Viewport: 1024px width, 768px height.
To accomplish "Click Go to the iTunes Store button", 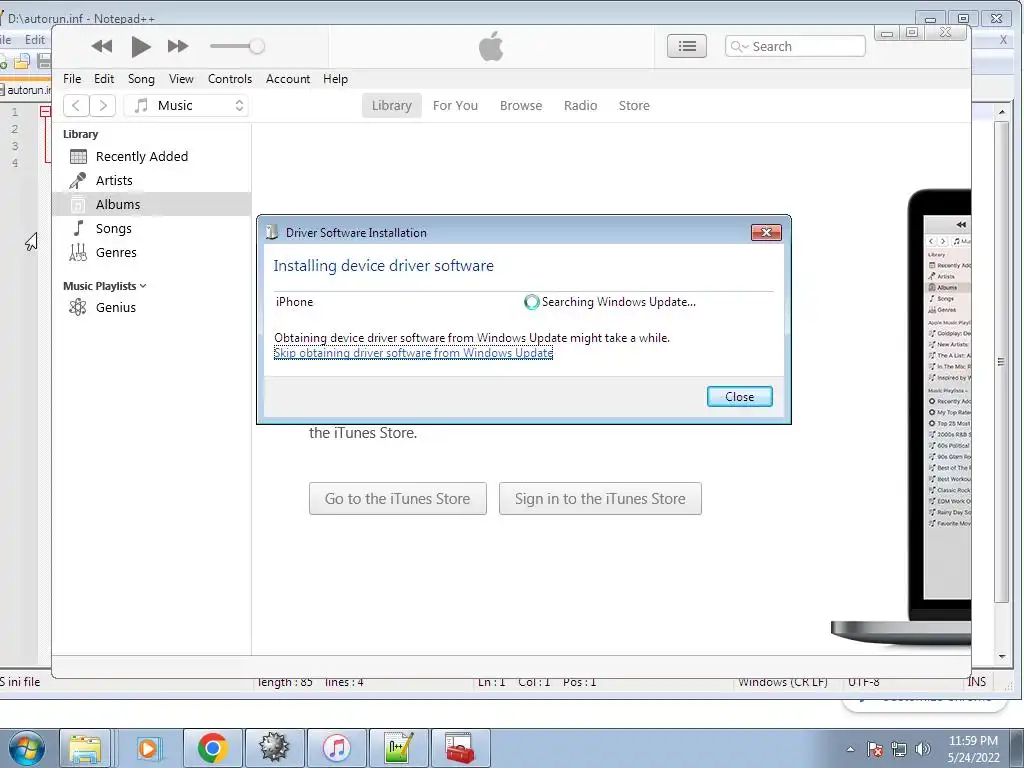I will [x=398, y=498].
